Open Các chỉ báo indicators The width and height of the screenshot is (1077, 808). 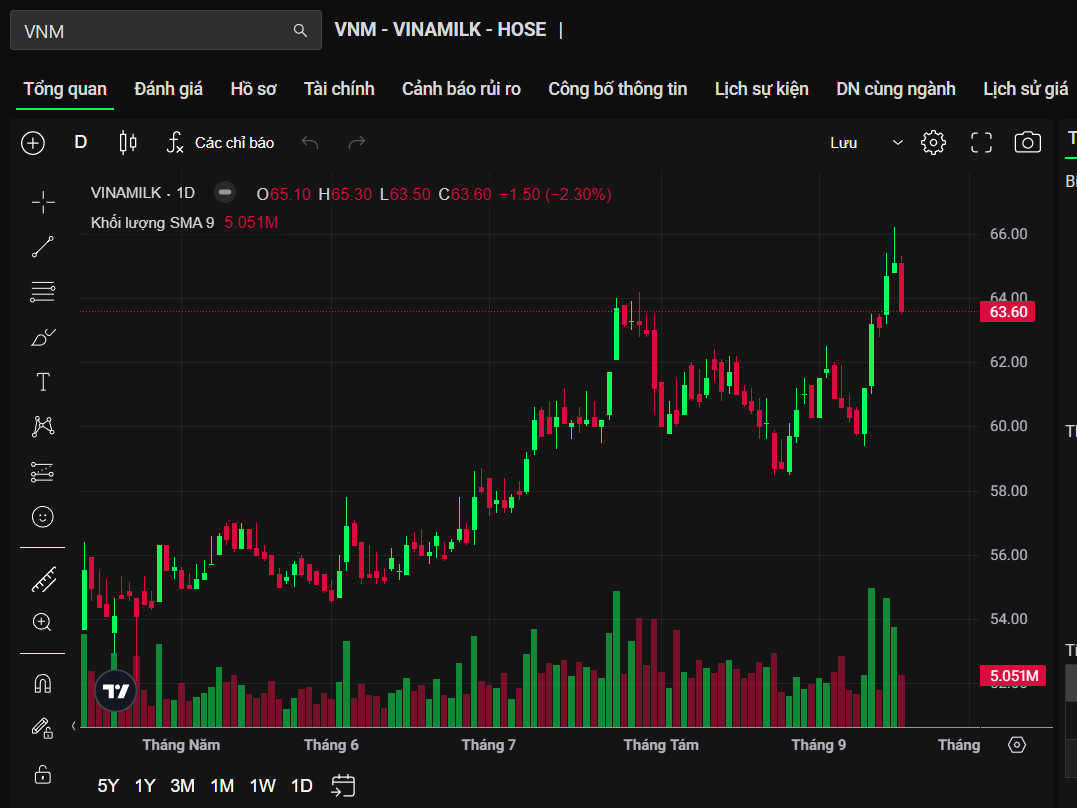click(x=220, y=143)
